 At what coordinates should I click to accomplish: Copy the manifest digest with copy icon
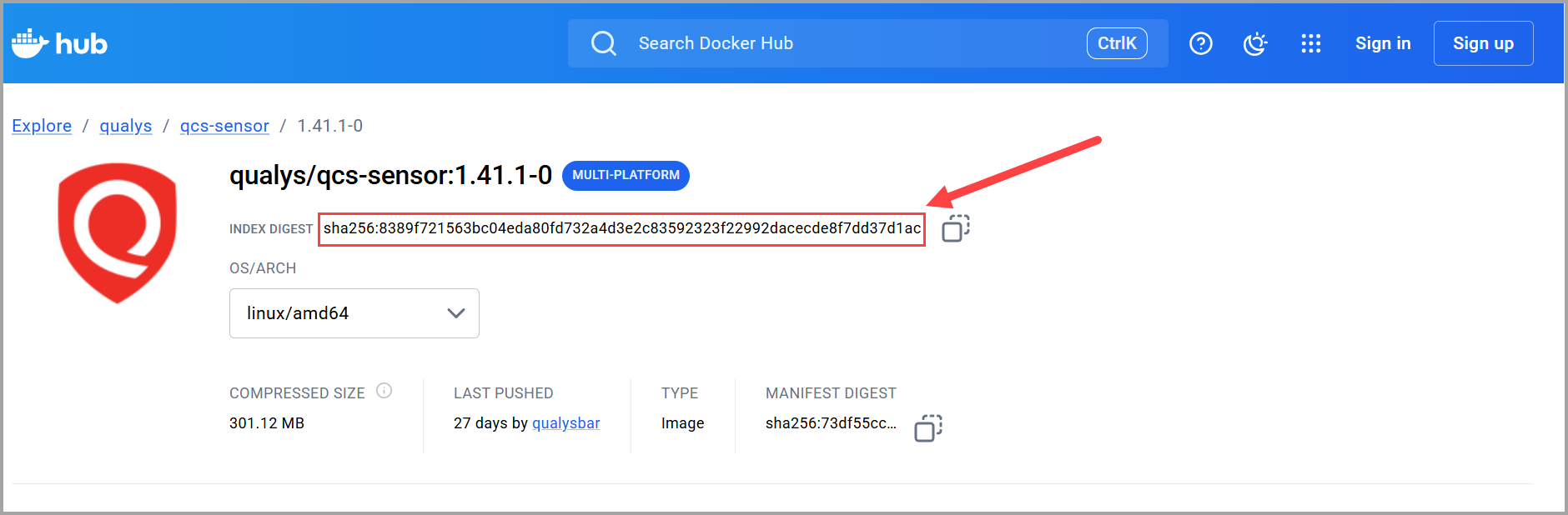pyautogui.click(x=927, y=427)
